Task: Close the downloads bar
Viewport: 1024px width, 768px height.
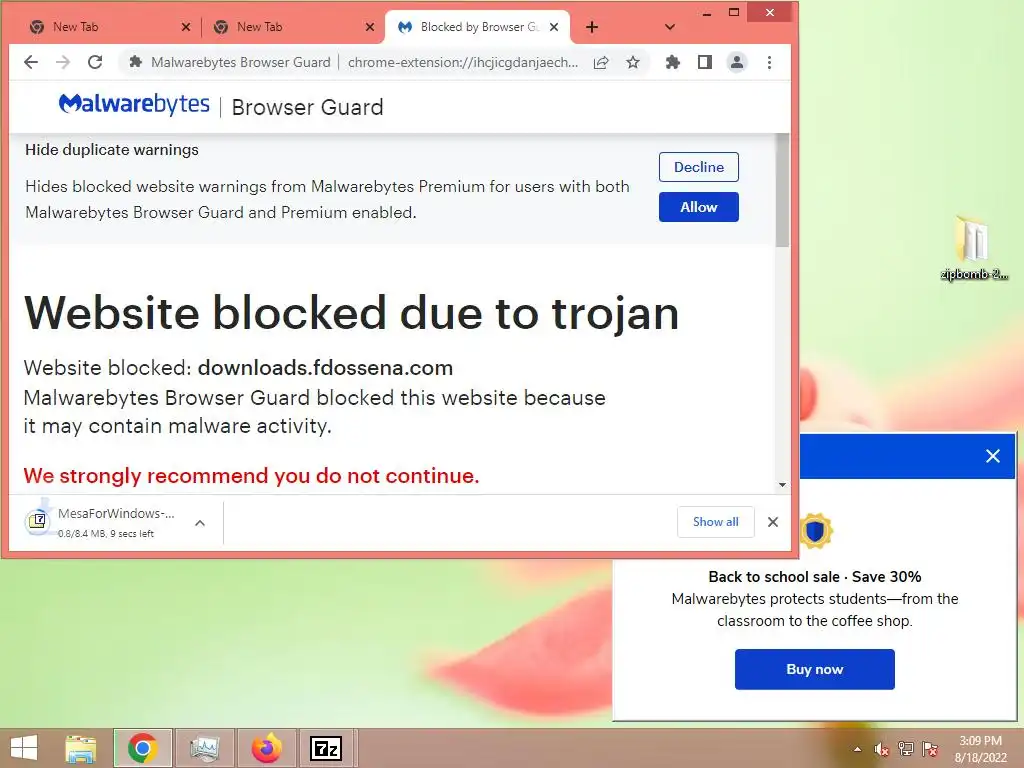Action: [773, 522]
